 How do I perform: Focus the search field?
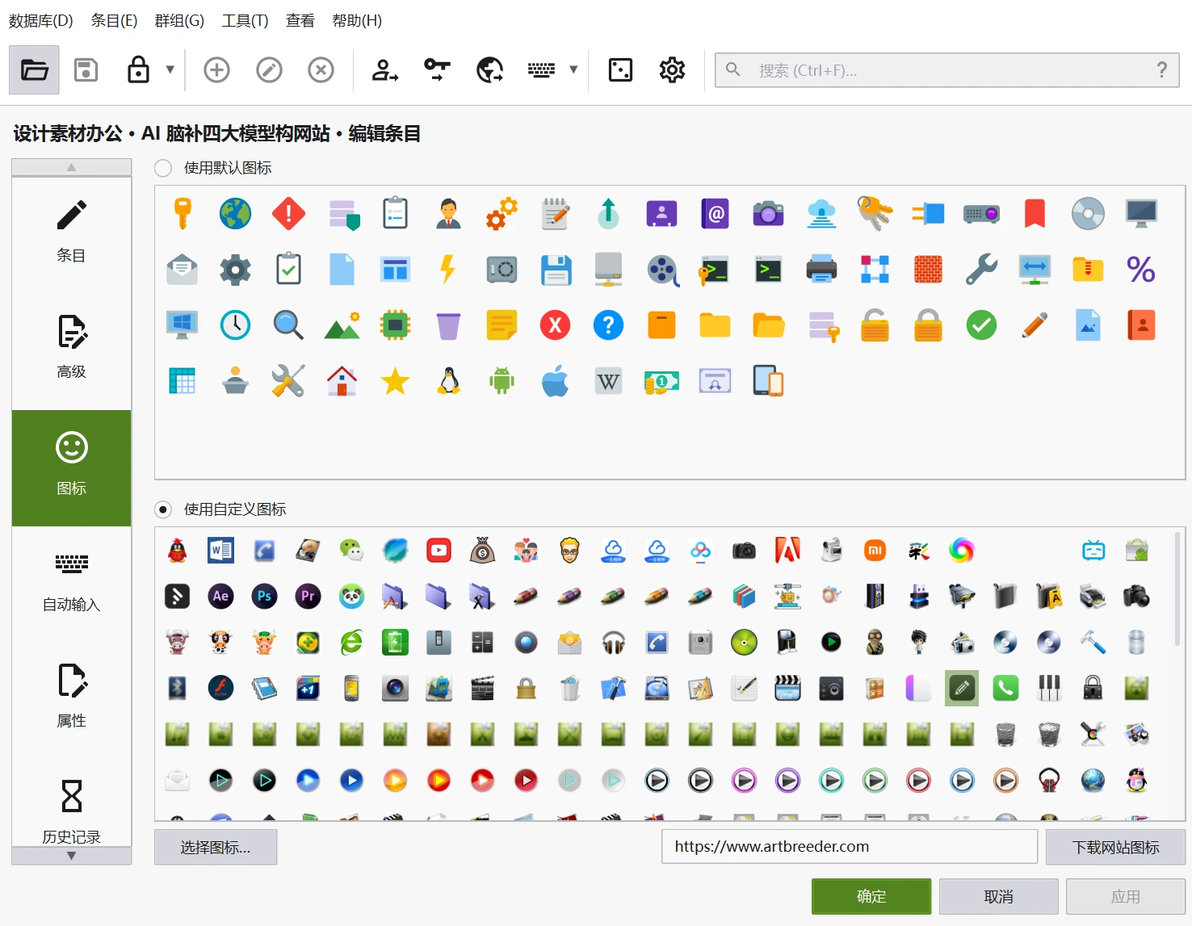point(946,71)
